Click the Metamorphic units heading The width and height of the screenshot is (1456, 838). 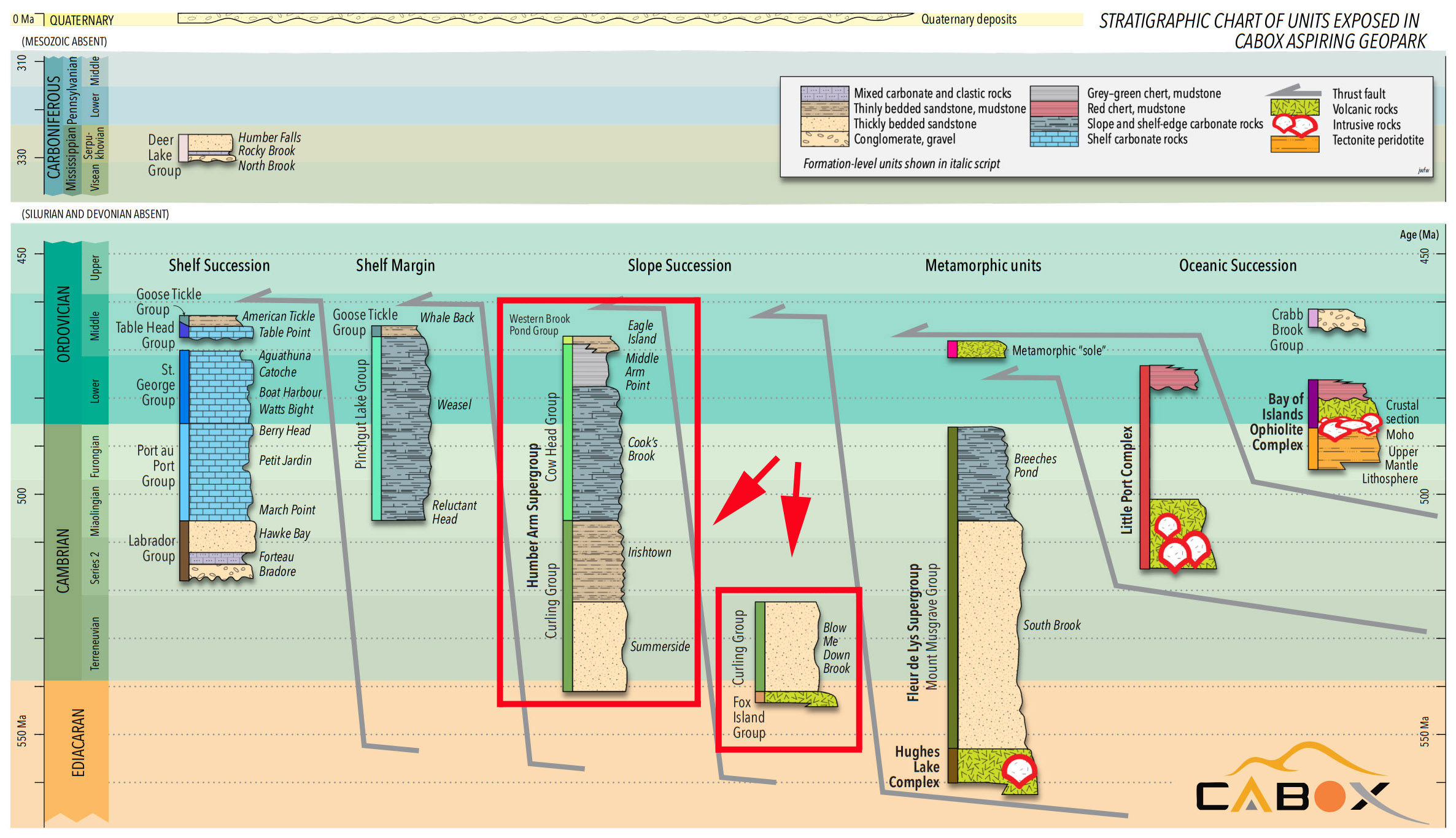coord(983,265)
